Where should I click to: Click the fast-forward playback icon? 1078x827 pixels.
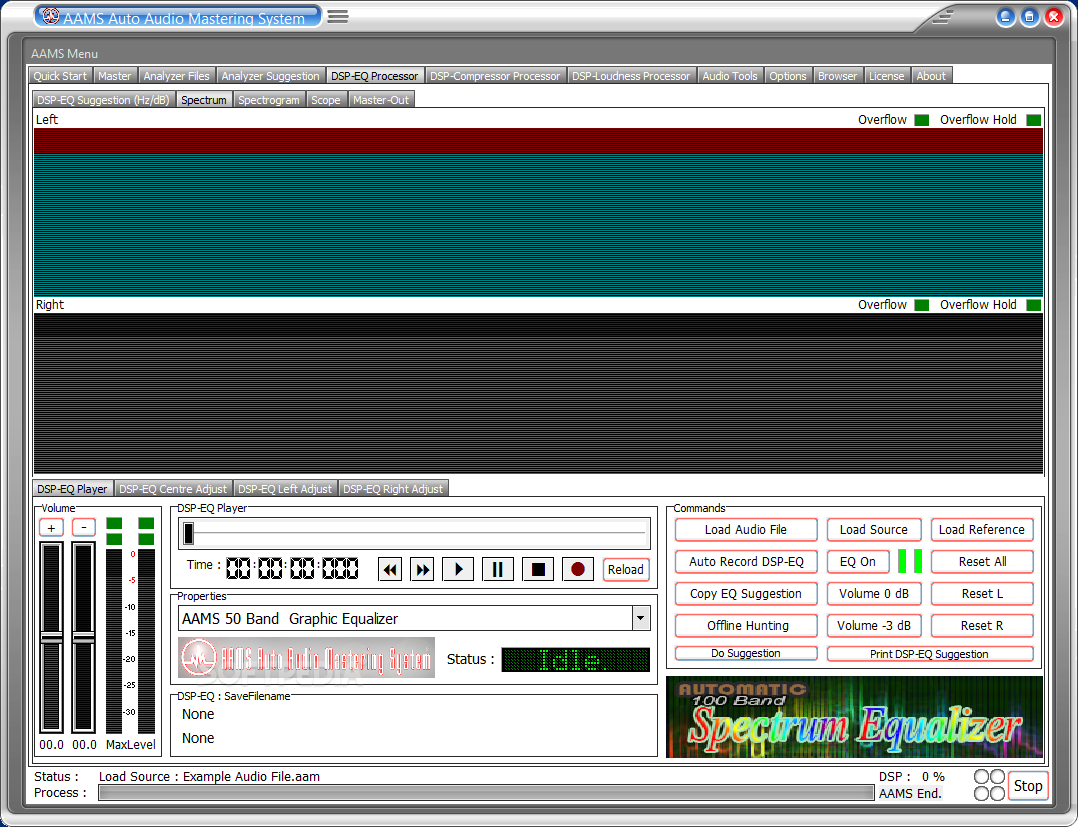[x=422, y=569]
